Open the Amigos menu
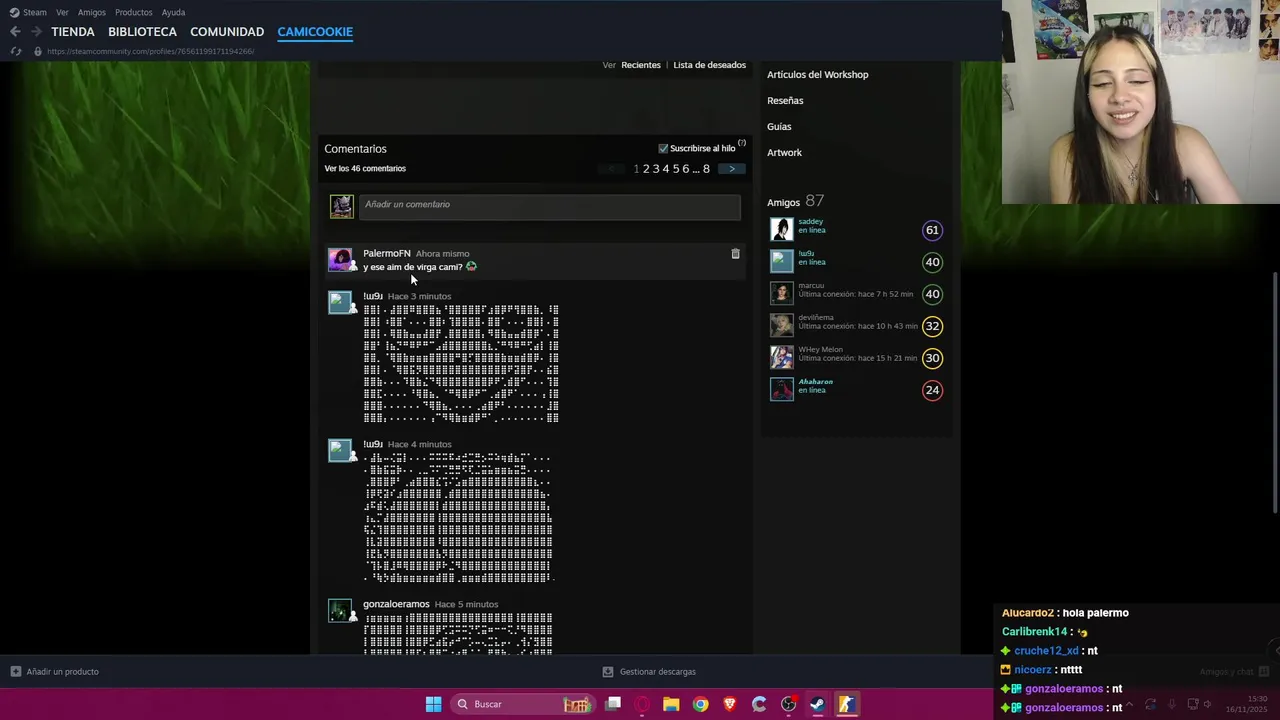 pyautogui.click(x=92, y=12)
